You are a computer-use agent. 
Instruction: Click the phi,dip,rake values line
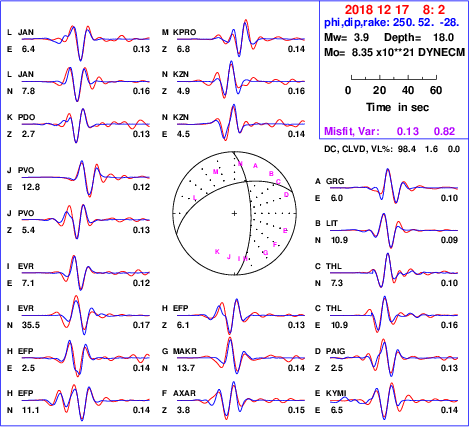coord(392,22)
